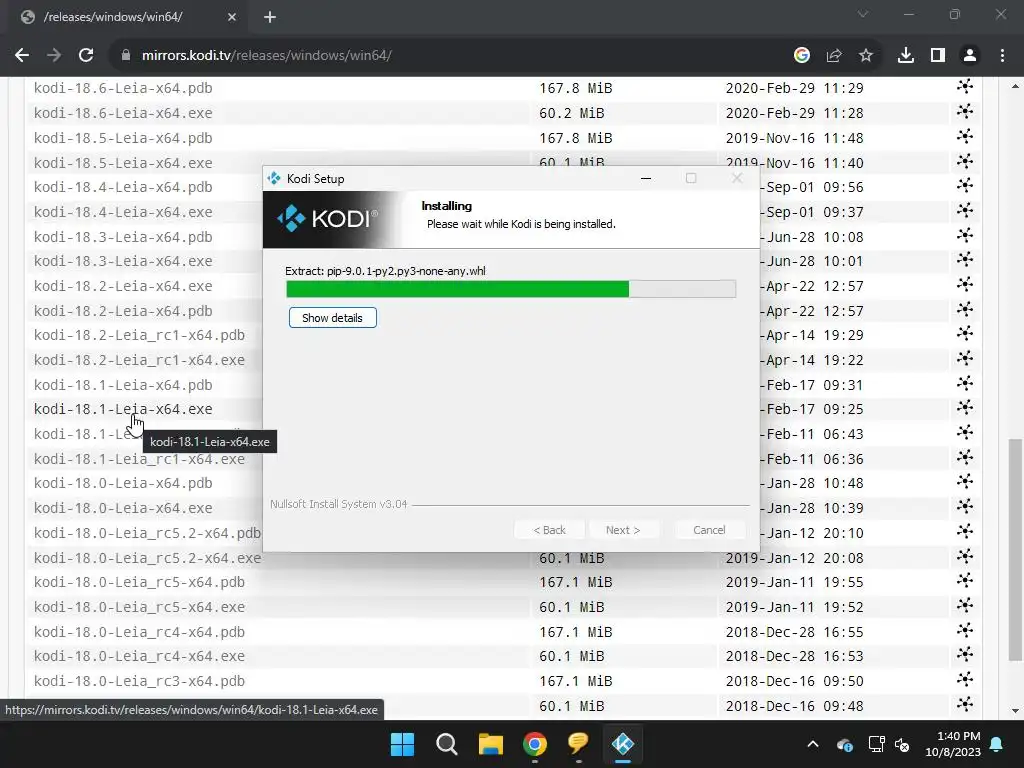The height and width of the screenshot is (768, 1024).
Task: Open kodi-18.6-Leia-x64.pdb link
Action: pos(123,88)
